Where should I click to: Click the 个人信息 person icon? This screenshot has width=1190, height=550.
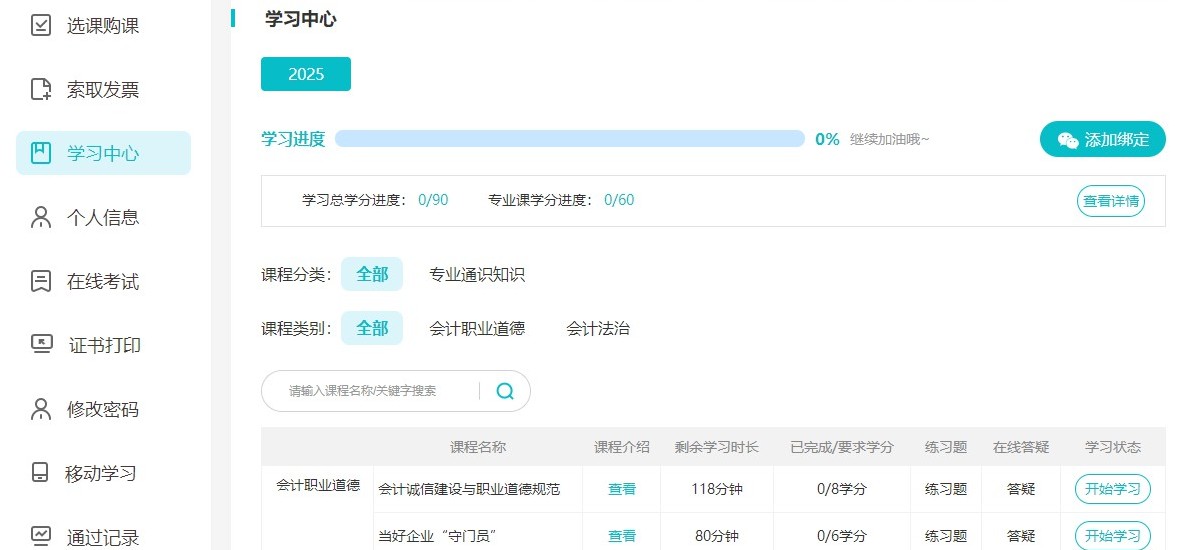40,217
